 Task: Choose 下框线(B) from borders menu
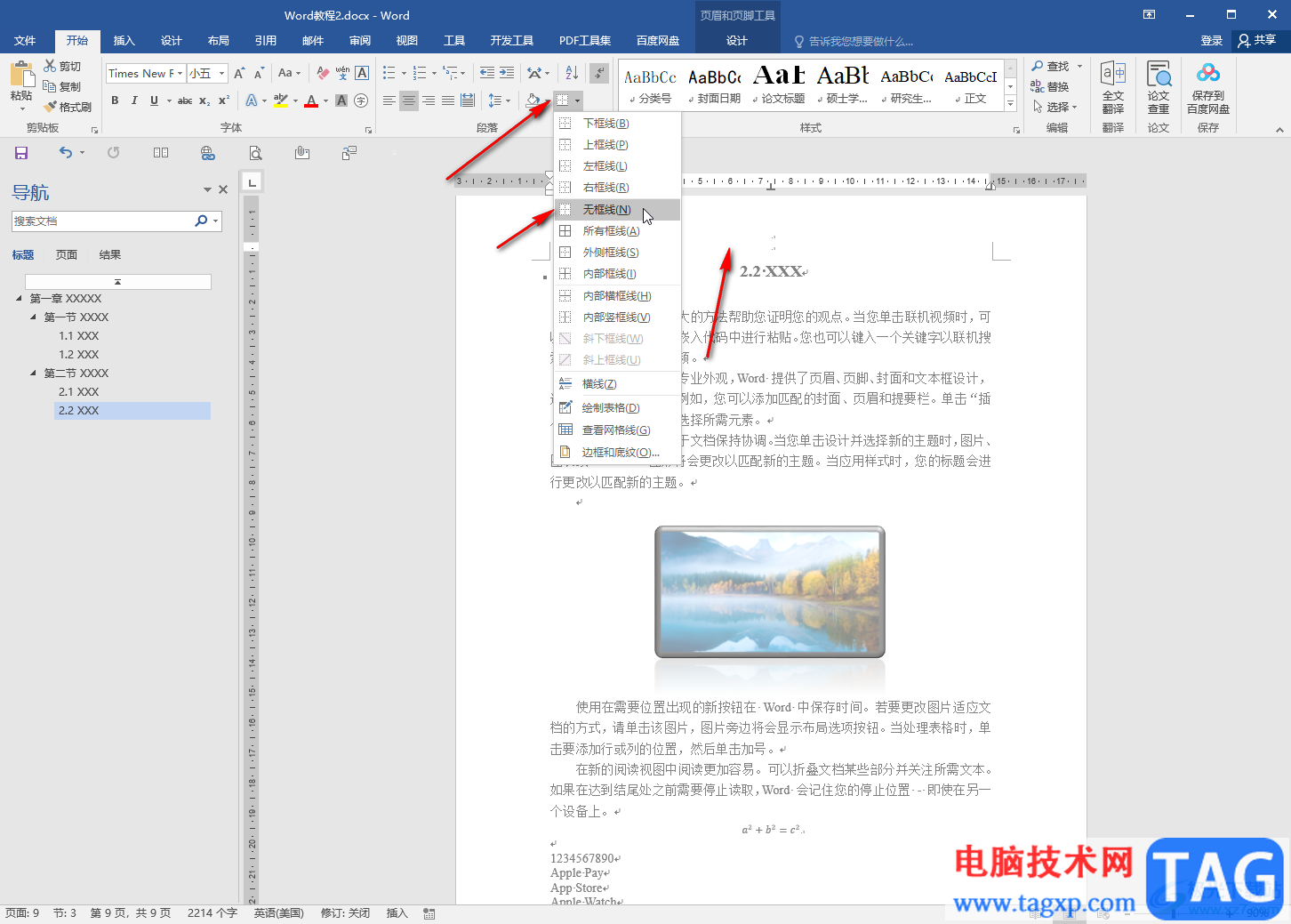(x=617, y=124)
